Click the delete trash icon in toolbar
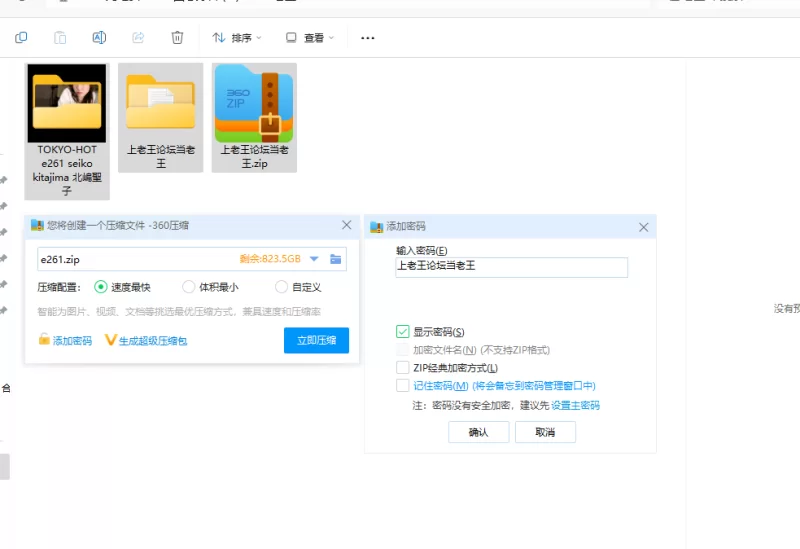 click(x=177, y=38)
